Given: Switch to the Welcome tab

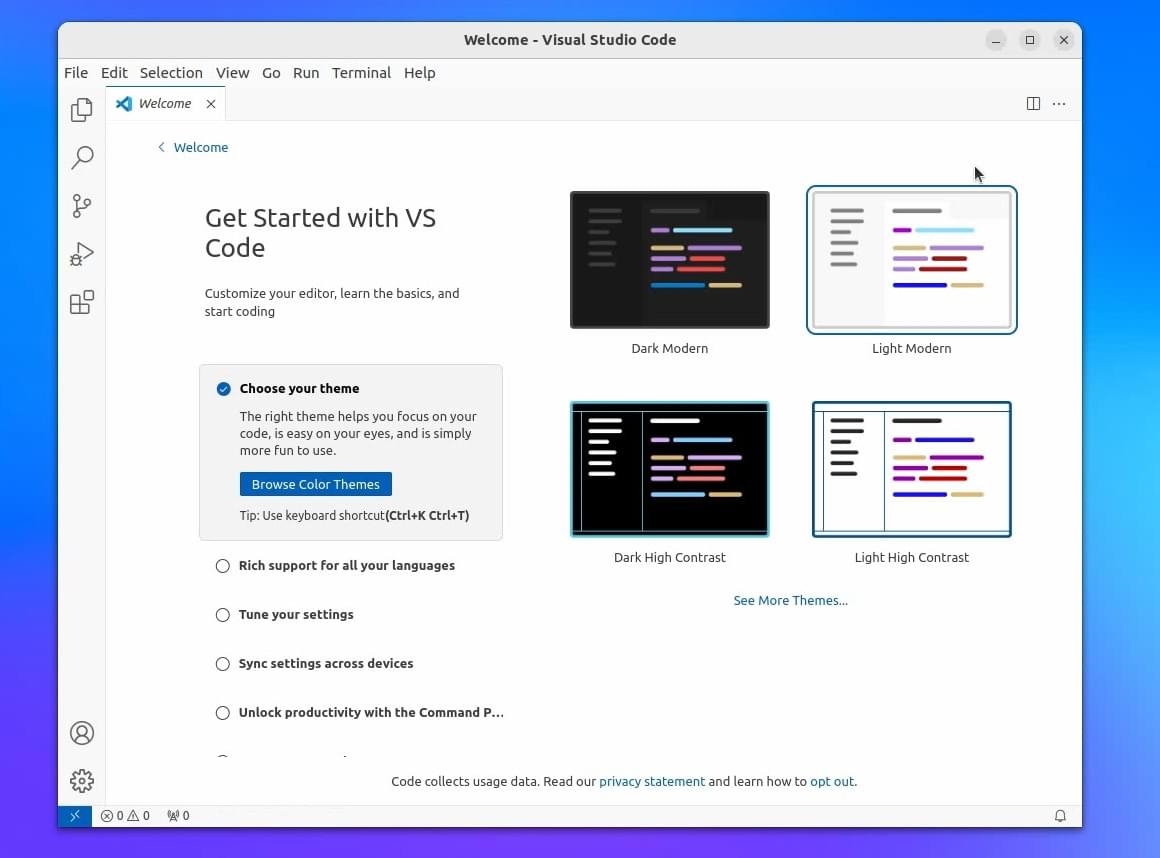Looking at the screenshot, I should [x=165, y=104].
